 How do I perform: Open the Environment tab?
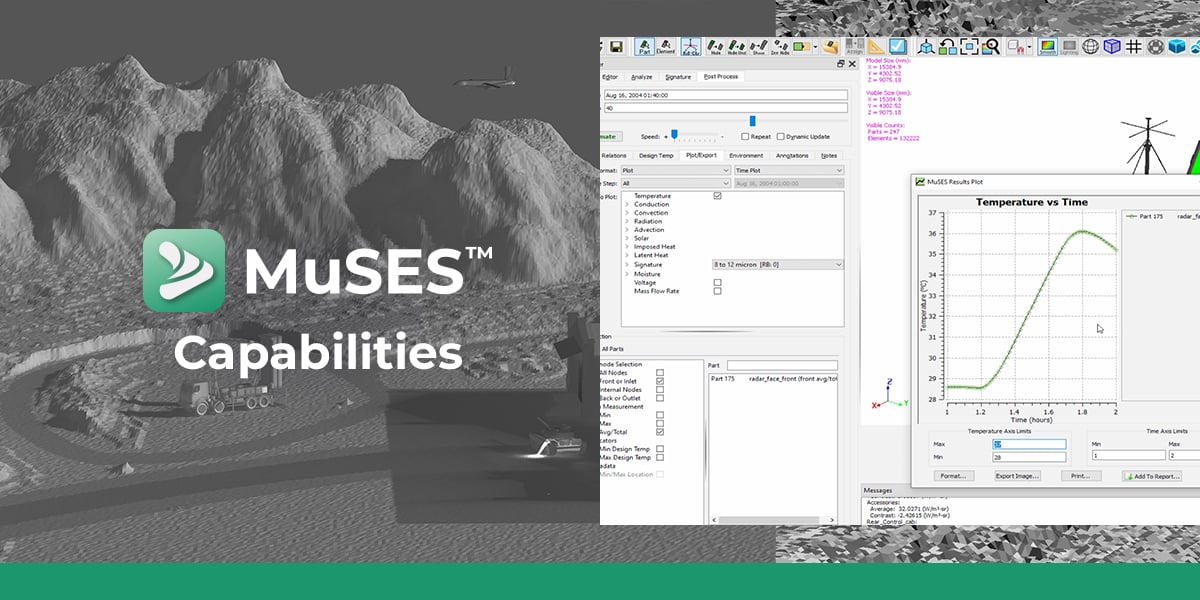(746, 156)
